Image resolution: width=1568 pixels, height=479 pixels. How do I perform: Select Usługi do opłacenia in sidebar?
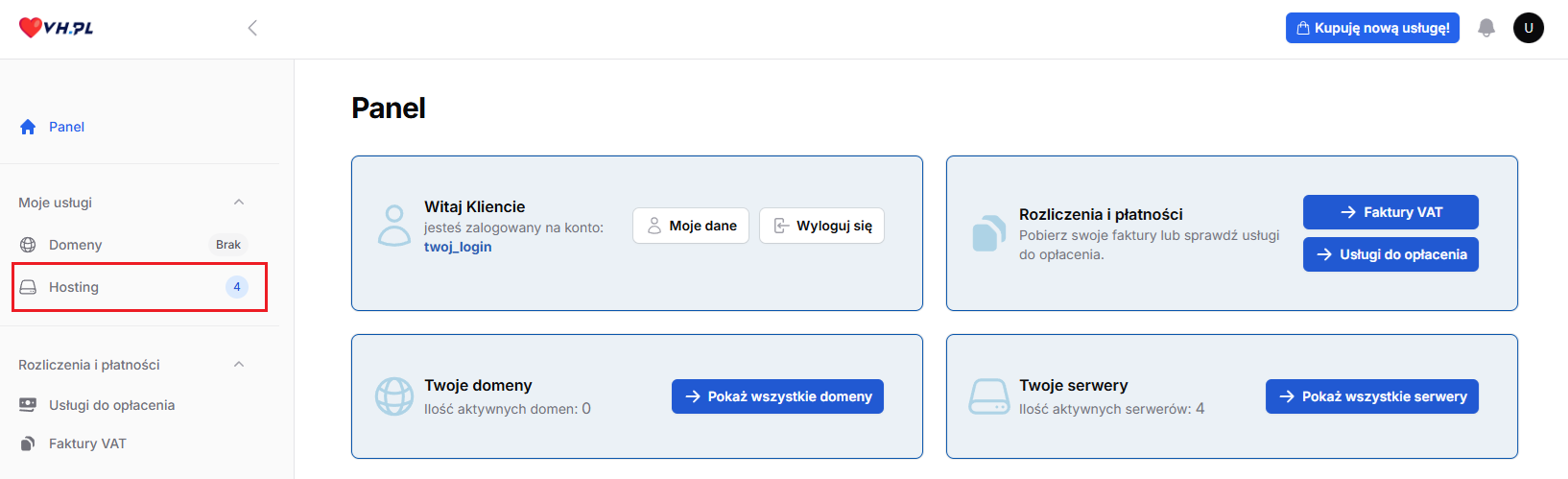click(111, 405)
